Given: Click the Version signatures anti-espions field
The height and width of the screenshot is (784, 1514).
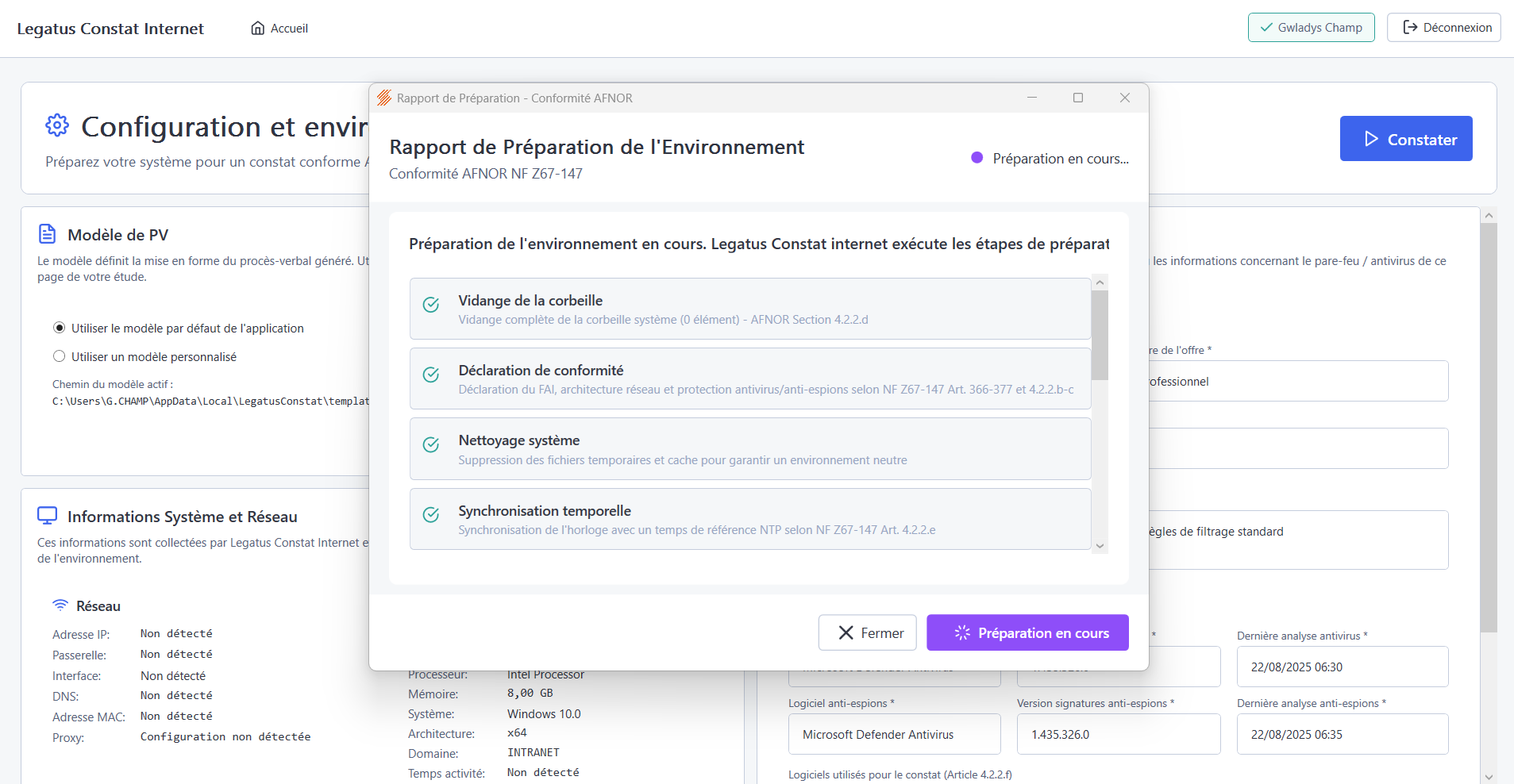Looking at the screenshot, I should pyautogui.click(x=1118, y=734).
